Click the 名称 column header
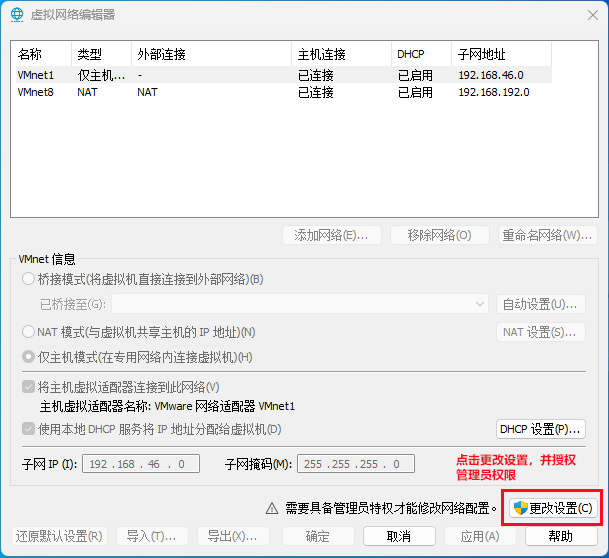609x558 pixels. point(42,54)
